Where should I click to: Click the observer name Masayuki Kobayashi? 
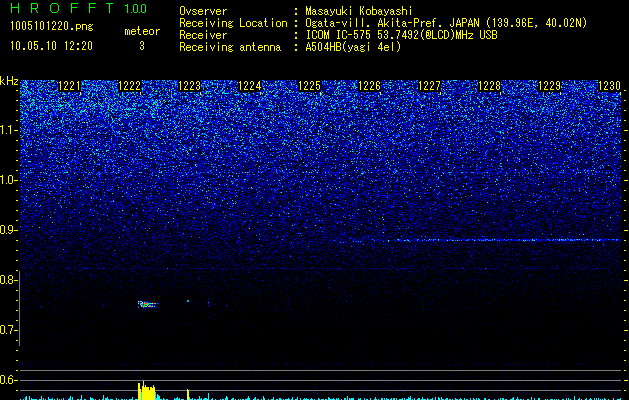359,11
